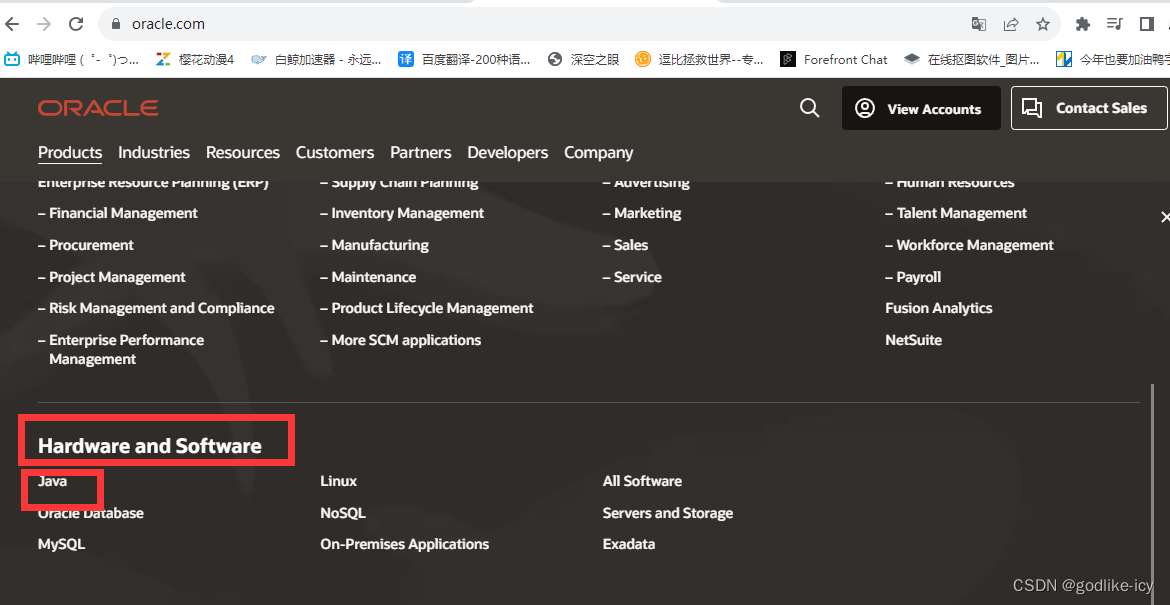Close the Products mega menu with X
Image resolution: width=1170 pixels, height=605 pixels.
(1164, 217)
